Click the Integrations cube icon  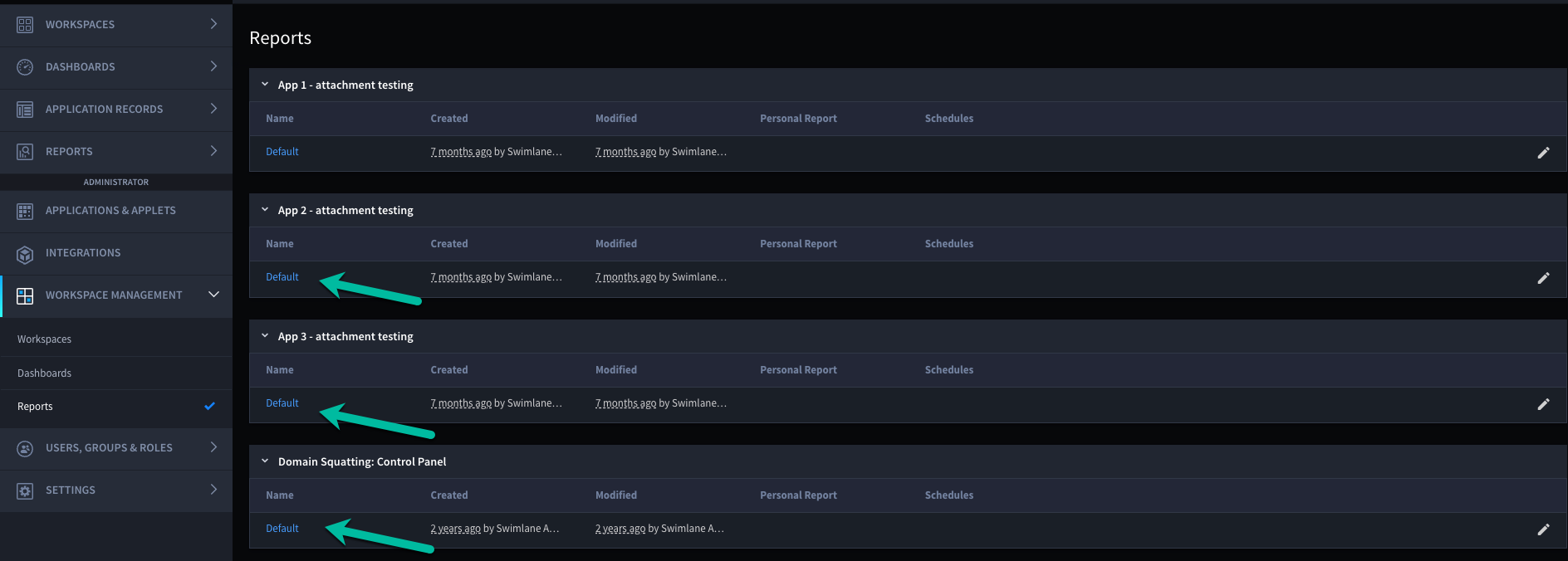pyautogui.click(x=25, y=254)
